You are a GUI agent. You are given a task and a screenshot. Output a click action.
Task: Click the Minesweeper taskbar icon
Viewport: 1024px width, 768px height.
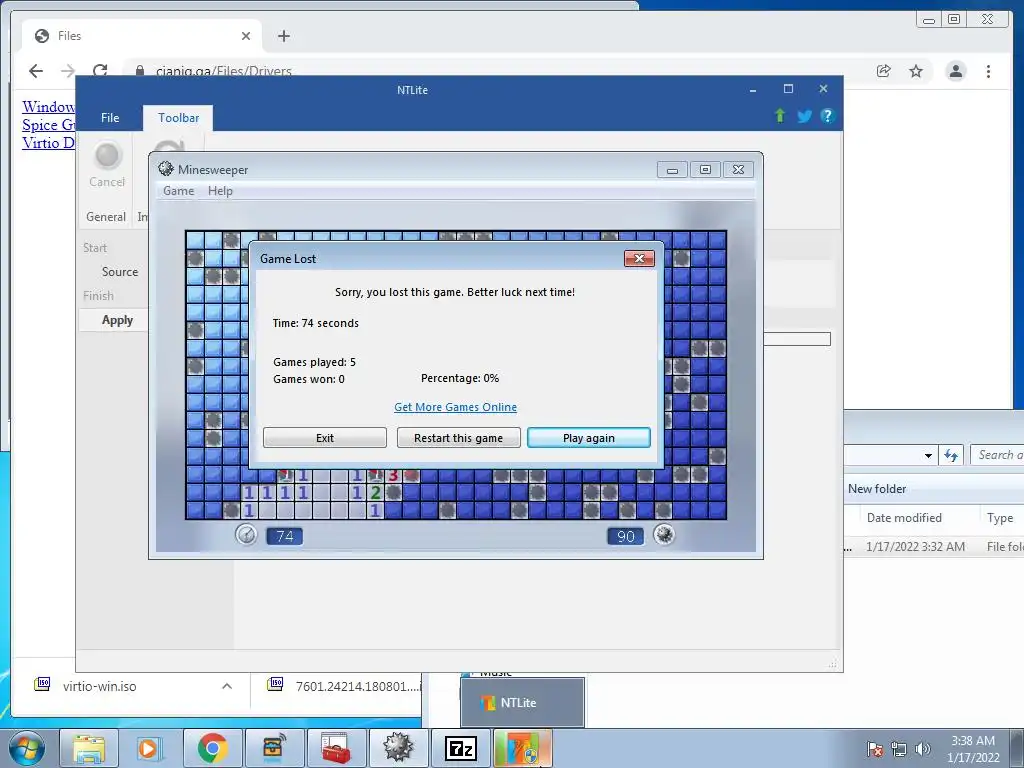click(398, 748)
